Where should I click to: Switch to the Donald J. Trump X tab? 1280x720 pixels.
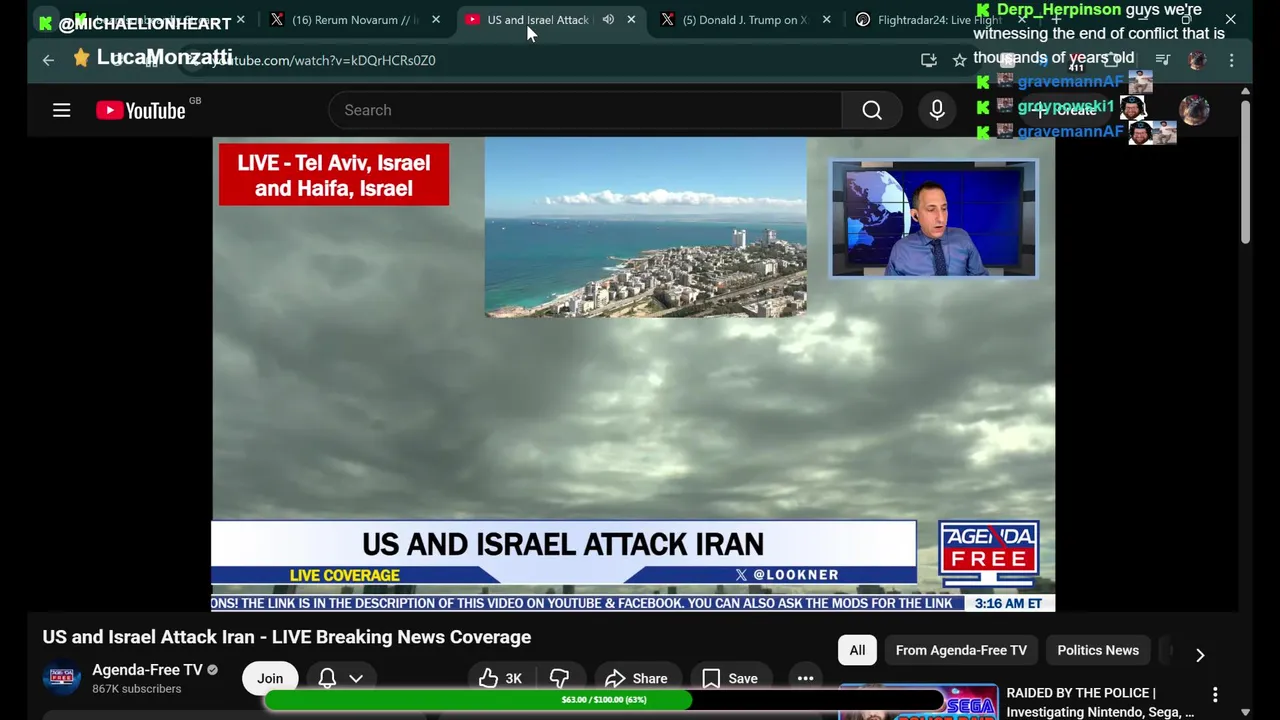tap(745, 20)
